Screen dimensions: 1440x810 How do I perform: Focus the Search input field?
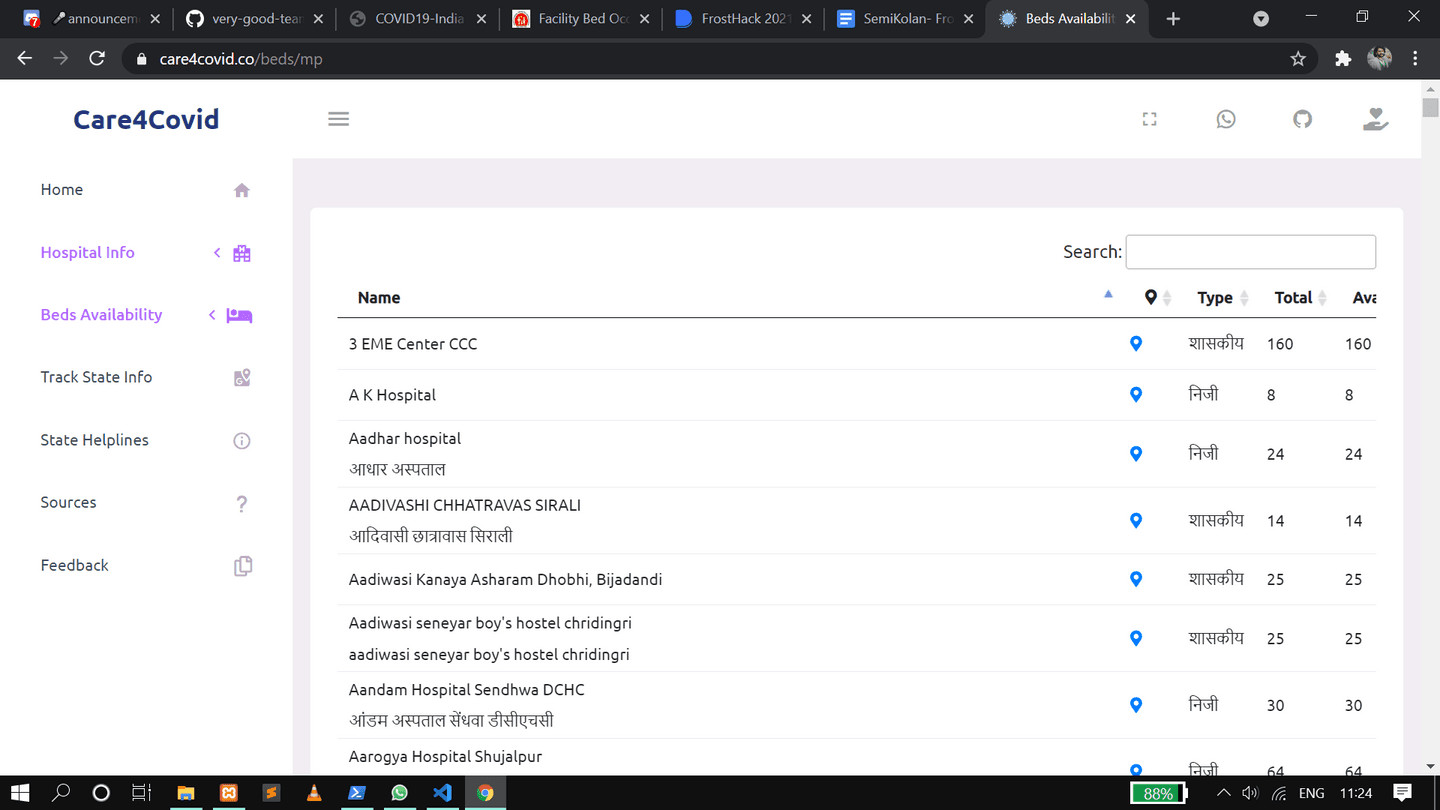click(1250, 252)
